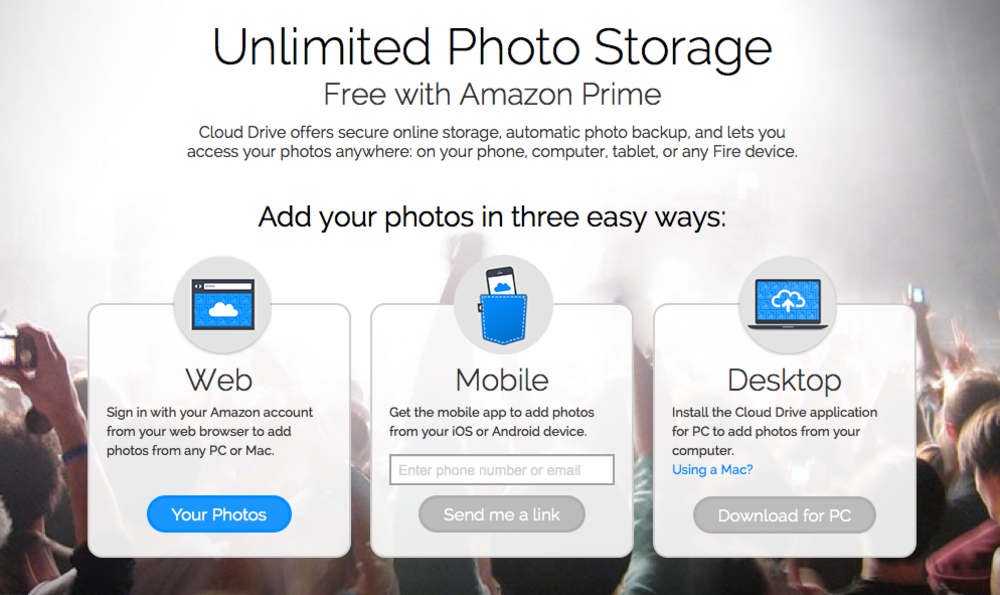Click the 'Add your photos in three easy ways' heading
This screenshot has height=595, width=1000.
(x=492, y=217)
